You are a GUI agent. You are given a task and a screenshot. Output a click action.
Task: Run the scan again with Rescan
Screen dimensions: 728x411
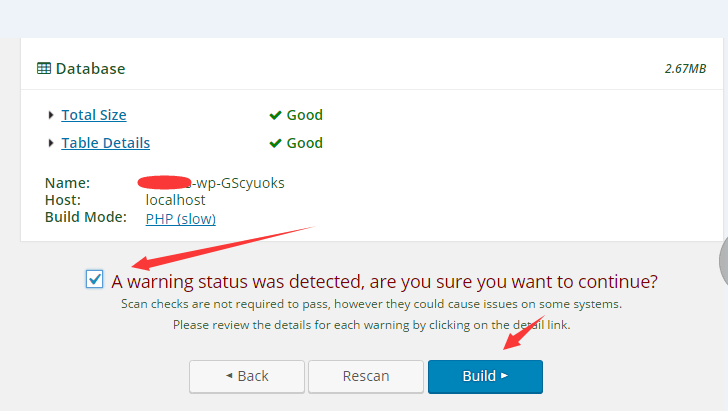[366, 377]
